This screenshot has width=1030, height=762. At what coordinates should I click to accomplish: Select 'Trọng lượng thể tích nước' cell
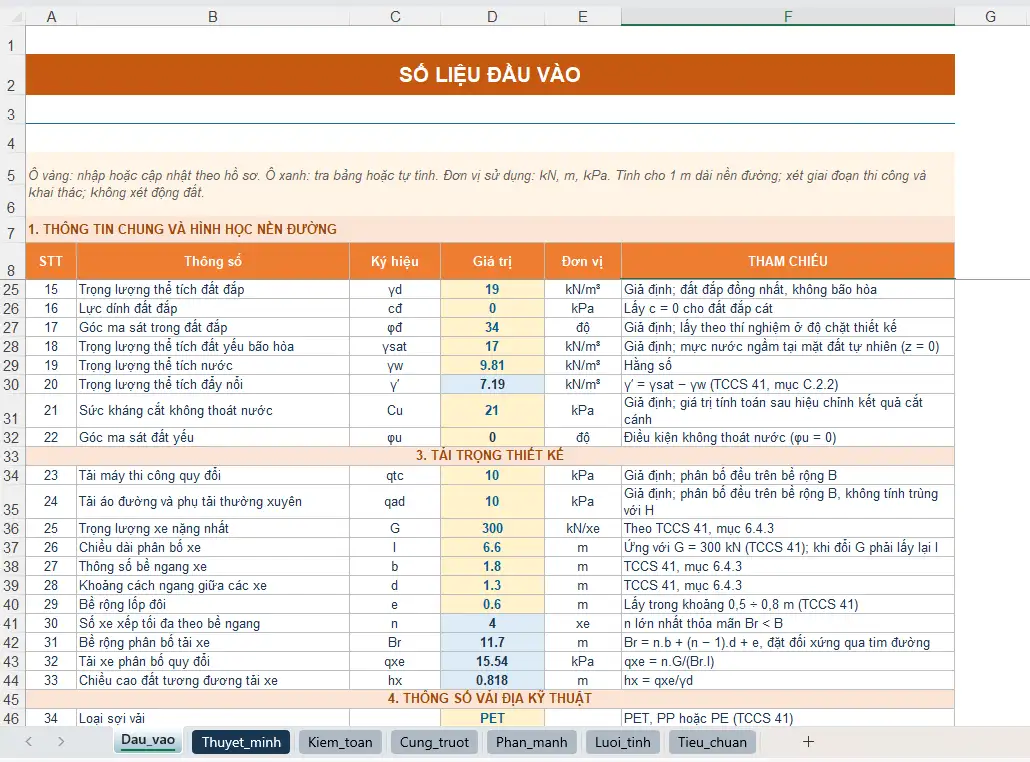pyautogui.click(x=213, y=366)
